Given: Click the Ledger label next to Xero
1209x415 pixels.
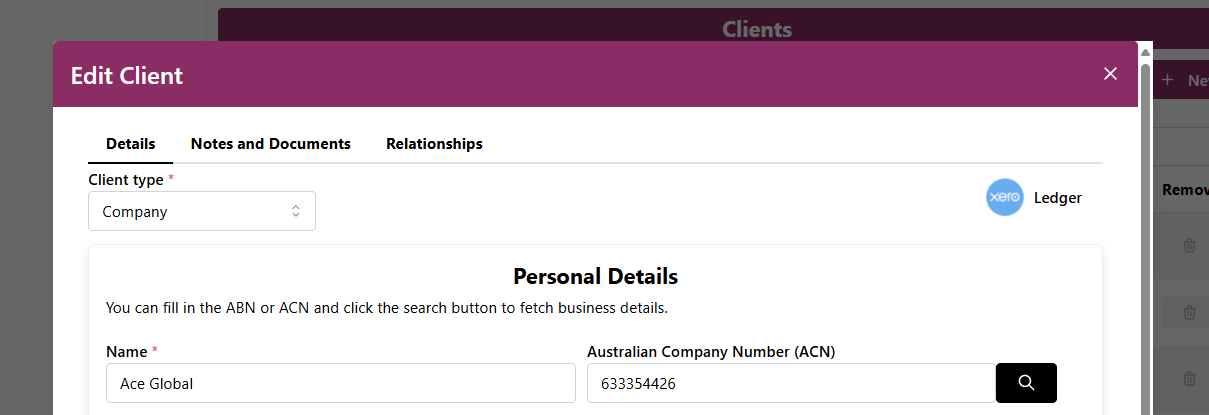Looking at the screenshot, I should click(1058, 198).
